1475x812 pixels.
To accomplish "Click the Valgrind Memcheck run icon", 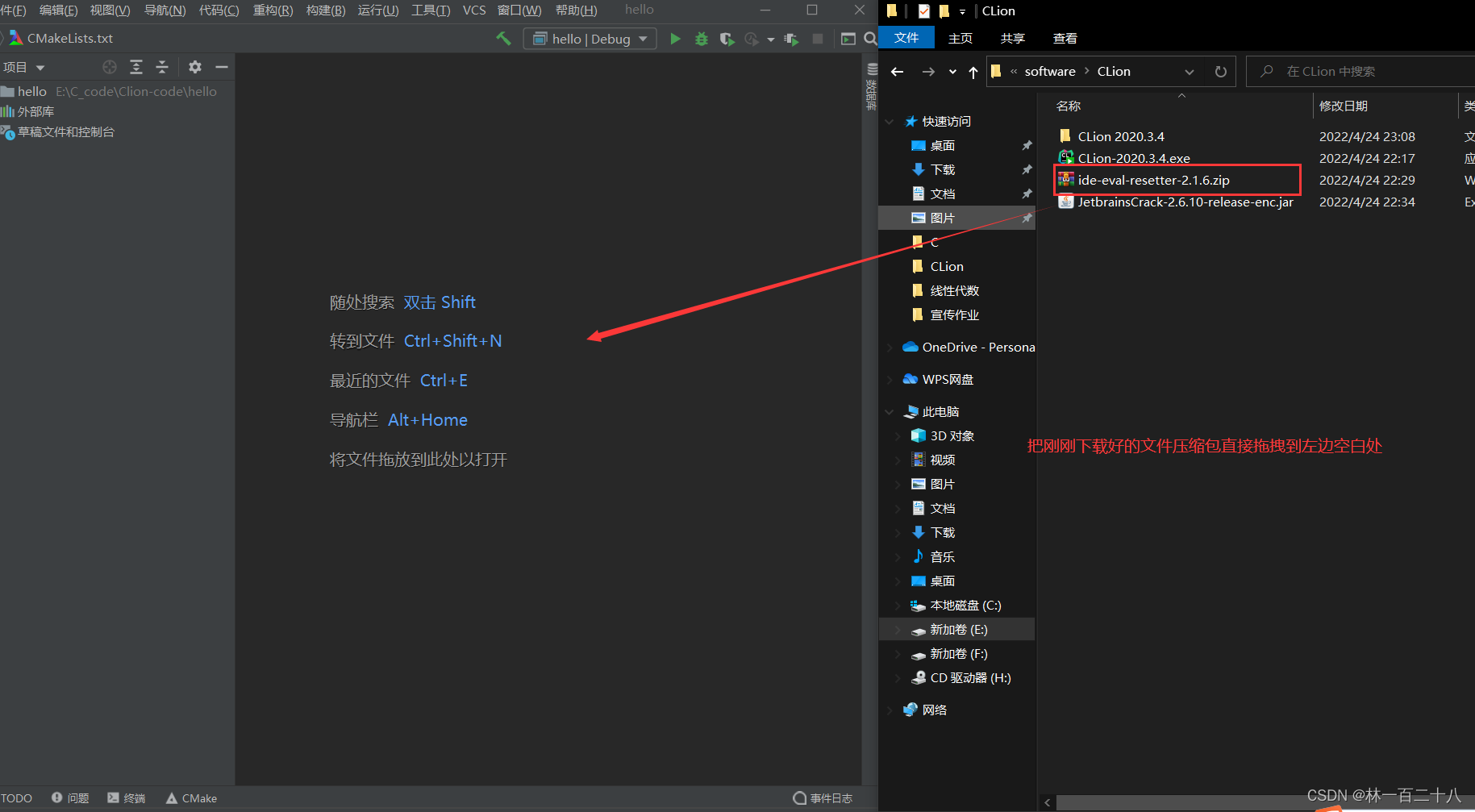I will tap(791, 39).
